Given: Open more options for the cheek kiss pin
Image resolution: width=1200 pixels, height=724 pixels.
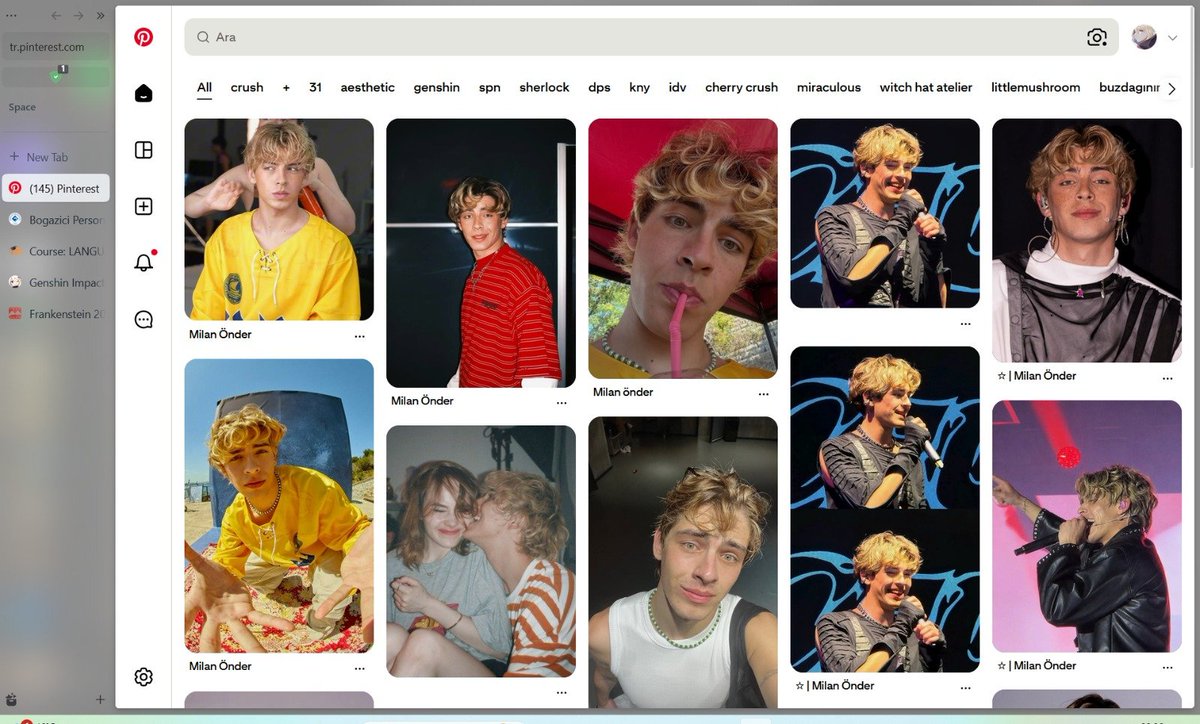Looking at the screenshot, I should [562, 692].
